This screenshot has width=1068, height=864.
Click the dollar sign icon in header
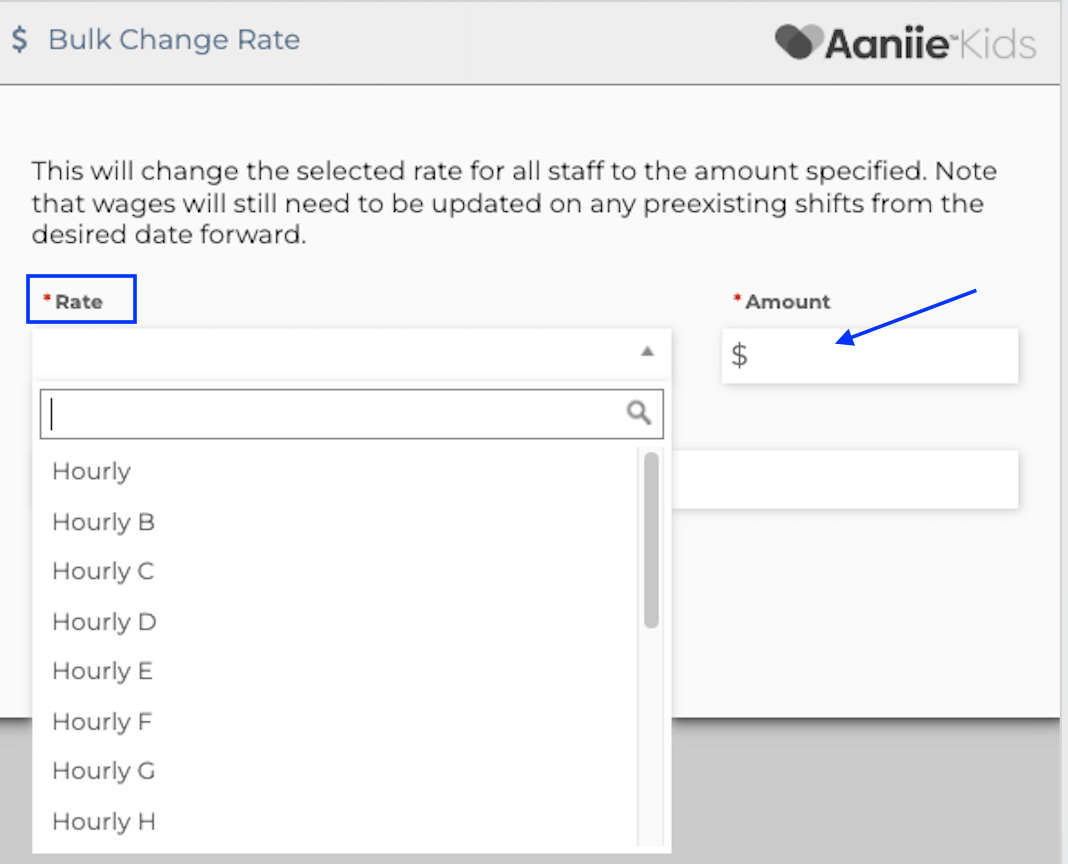click(20, 40)
